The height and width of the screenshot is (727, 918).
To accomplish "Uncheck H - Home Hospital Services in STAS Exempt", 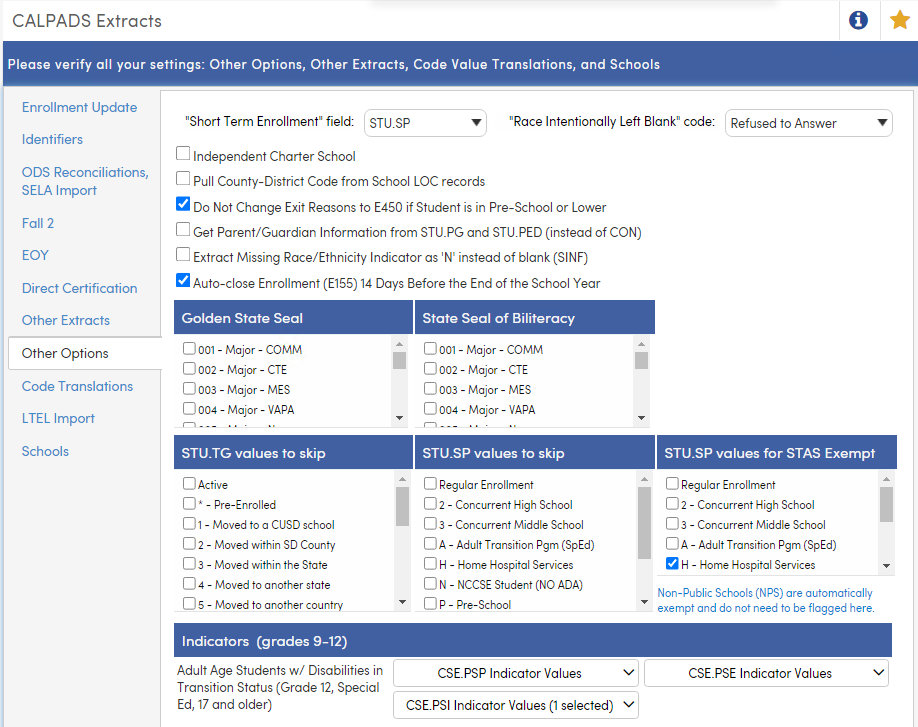I will click(672, 564).
